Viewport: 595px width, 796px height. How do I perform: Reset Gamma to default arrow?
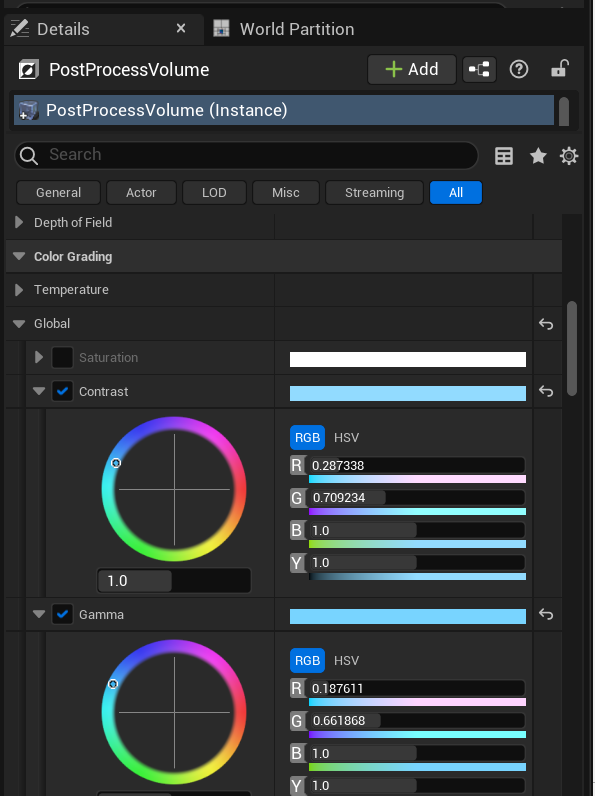[546, 614]
